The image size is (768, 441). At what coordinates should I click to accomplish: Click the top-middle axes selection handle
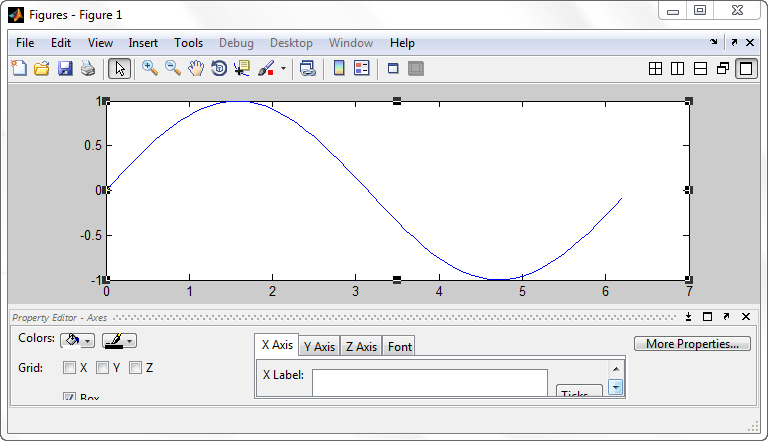[x=397, y=101]
